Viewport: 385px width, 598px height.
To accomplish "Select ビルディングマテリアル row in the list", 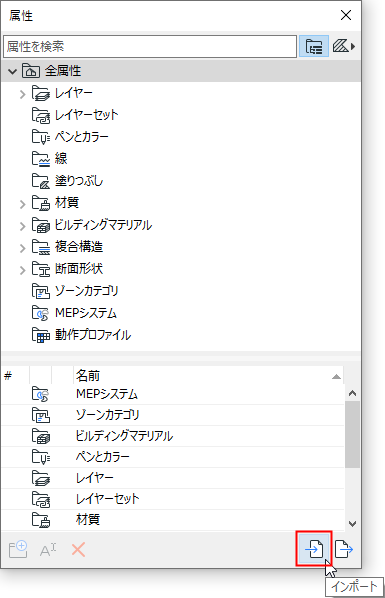I will pyautogui.click(x=173, y=436).
